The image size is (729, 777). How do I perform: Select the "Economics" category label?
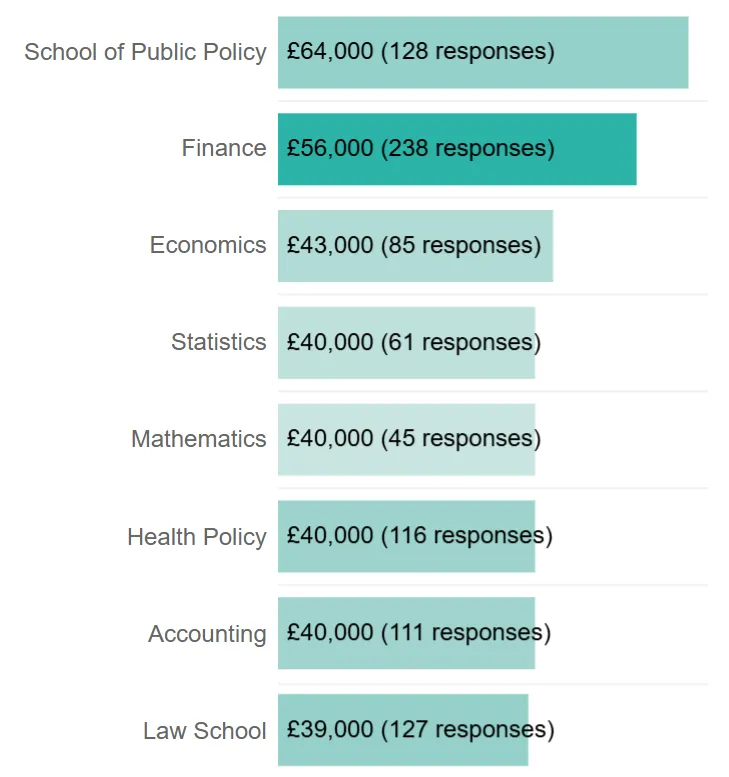pos(208,246)
